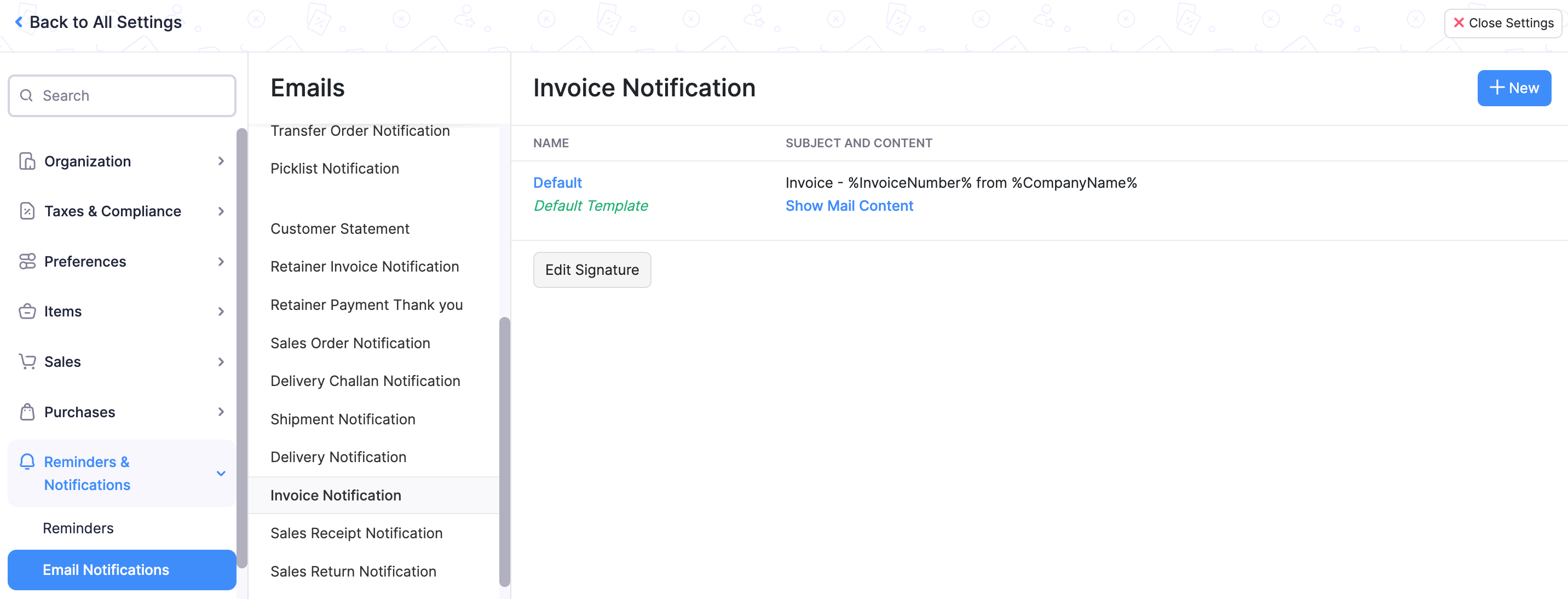Click Show Mail Content link
The height and width of the screenshot is (599, 1568).
click(849, 205)
